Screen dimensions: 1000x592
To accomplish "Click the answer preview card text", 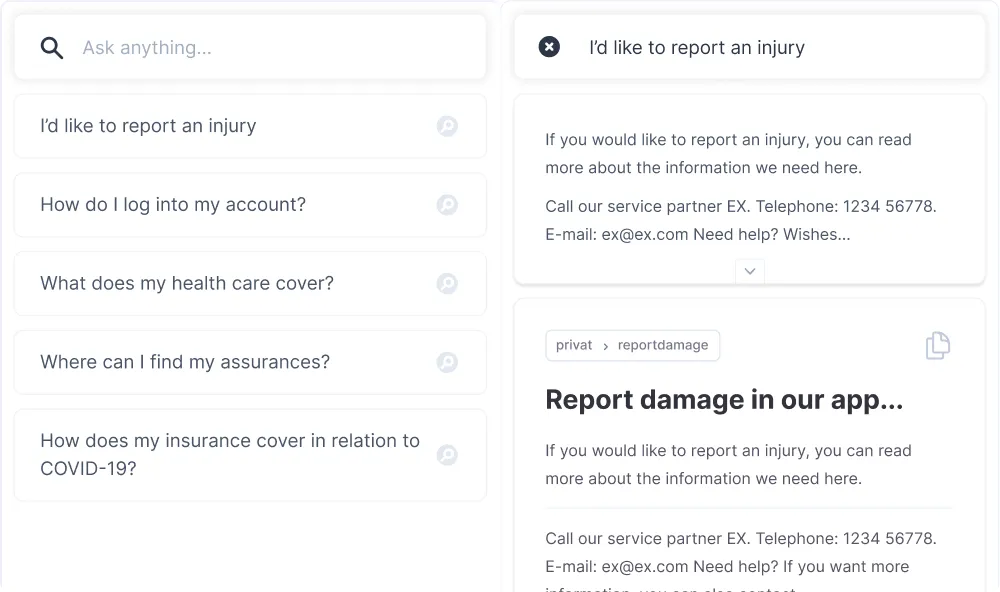I will (x=728, y=154).
